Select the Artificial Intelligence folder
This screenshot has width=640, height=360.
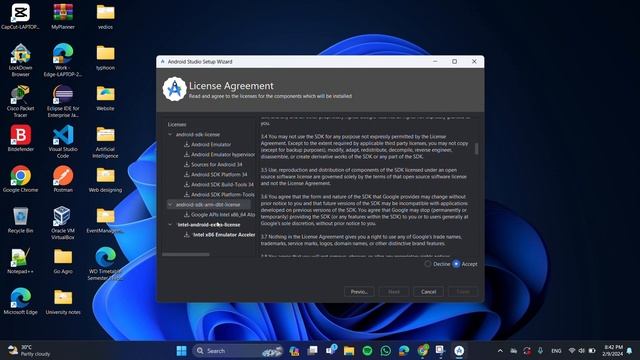[x=105, y=142]
